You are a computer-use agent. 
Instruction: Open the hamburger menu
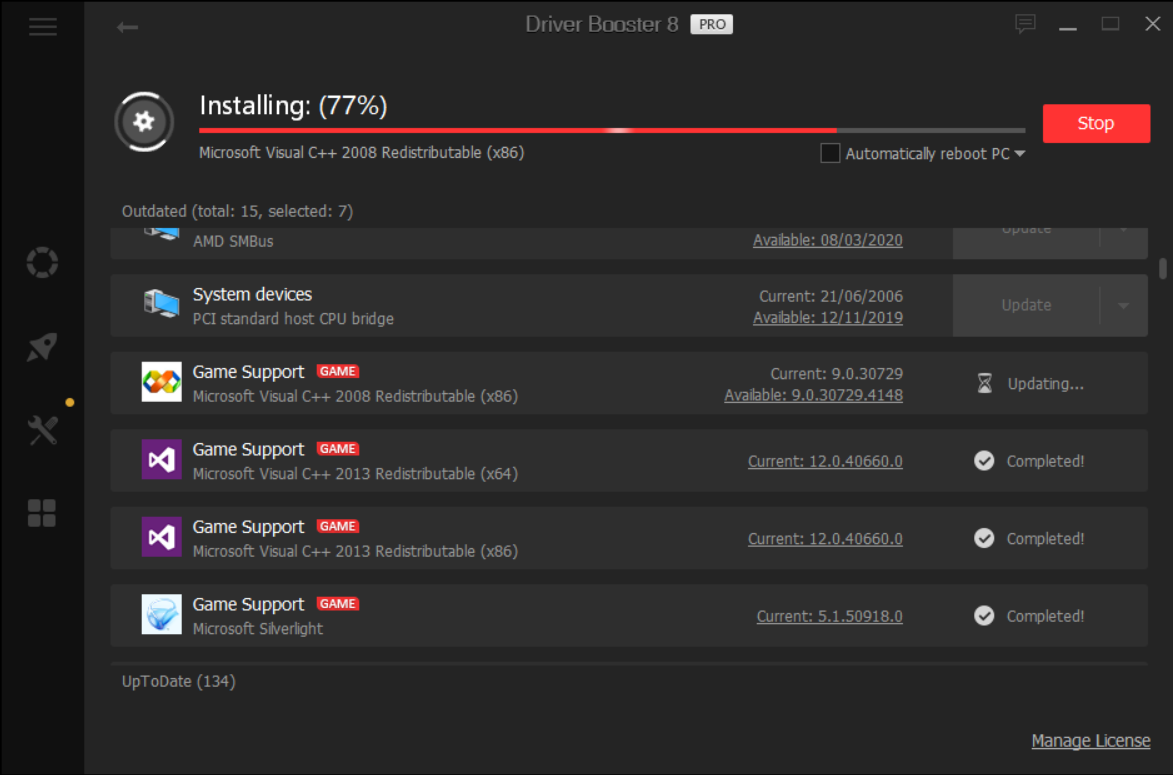click(x=43, y=27)
